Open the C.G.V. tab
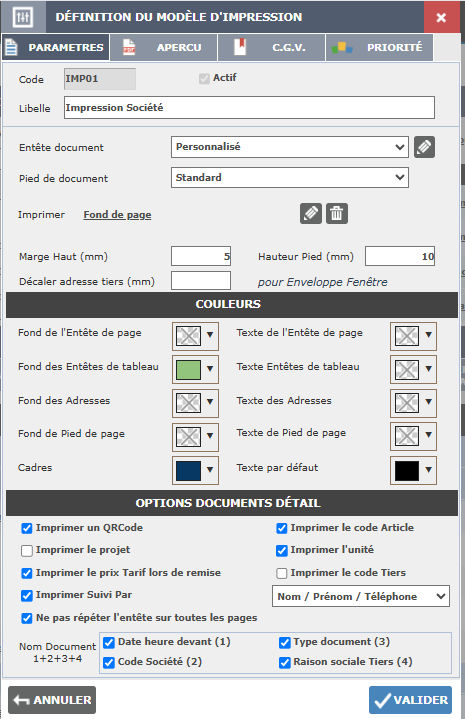The height and width of the screenshot is (719, 465). 272,47
